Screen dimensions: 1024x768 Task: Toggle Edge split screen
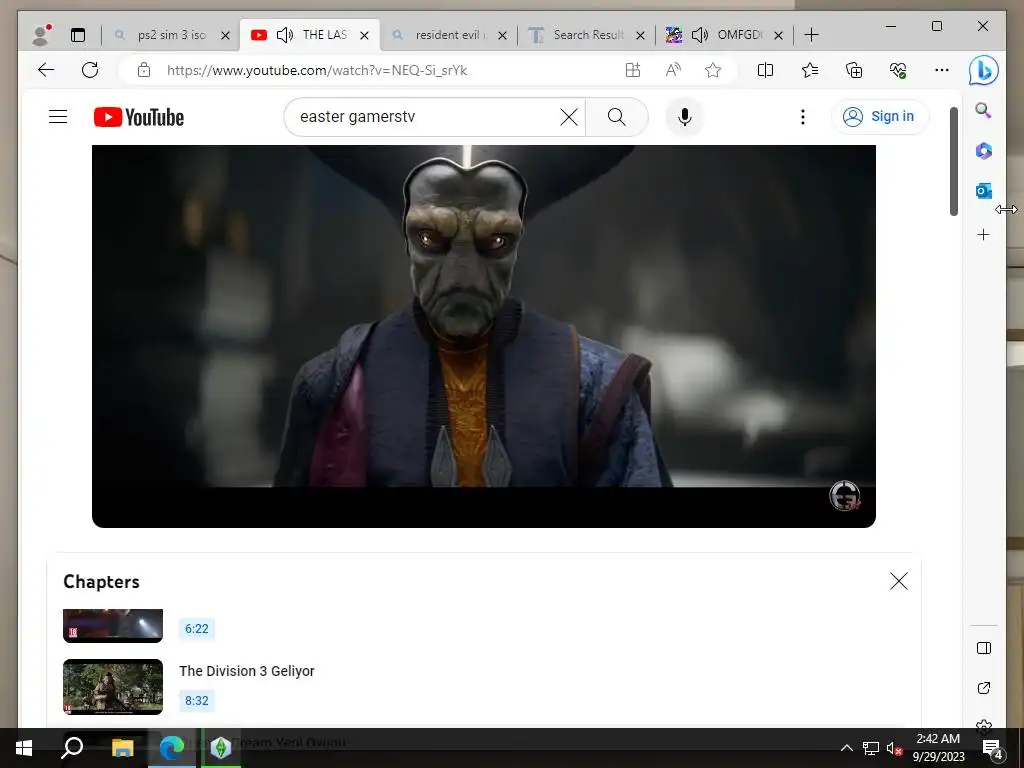tap(765, 70)
